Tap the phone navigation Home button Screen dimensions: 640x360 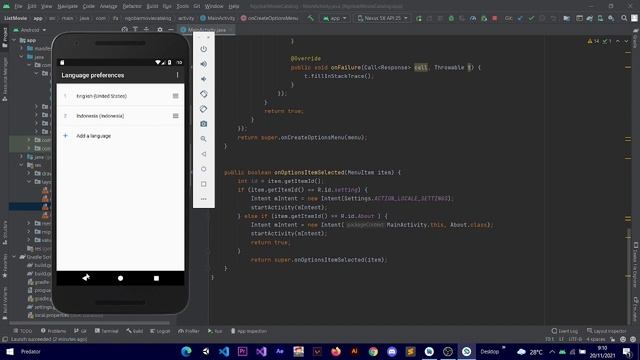pyautogui.click(x=120, y=278)
